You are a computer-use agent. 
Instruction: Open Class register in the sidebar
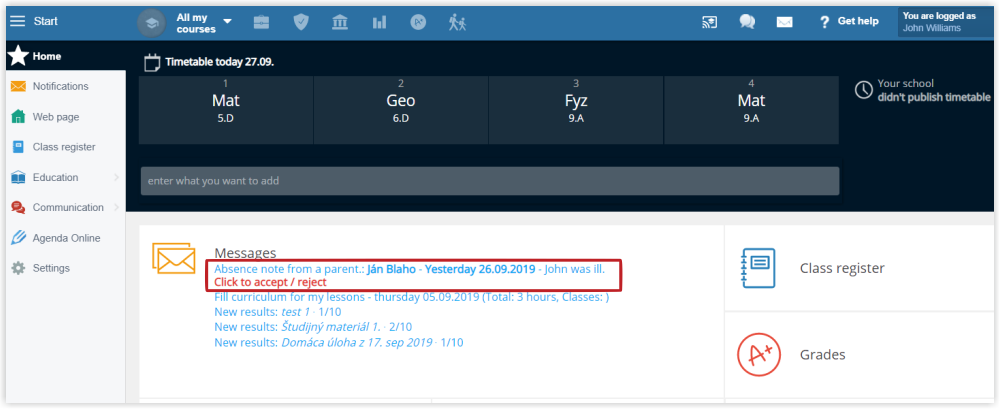point(66,147)
